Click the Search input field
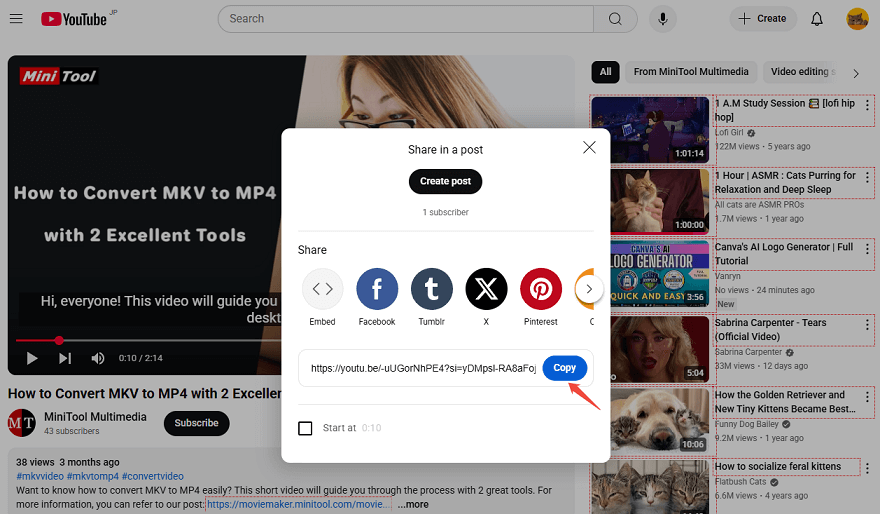This screenshot has height=514, width=880. coord(405,19)
